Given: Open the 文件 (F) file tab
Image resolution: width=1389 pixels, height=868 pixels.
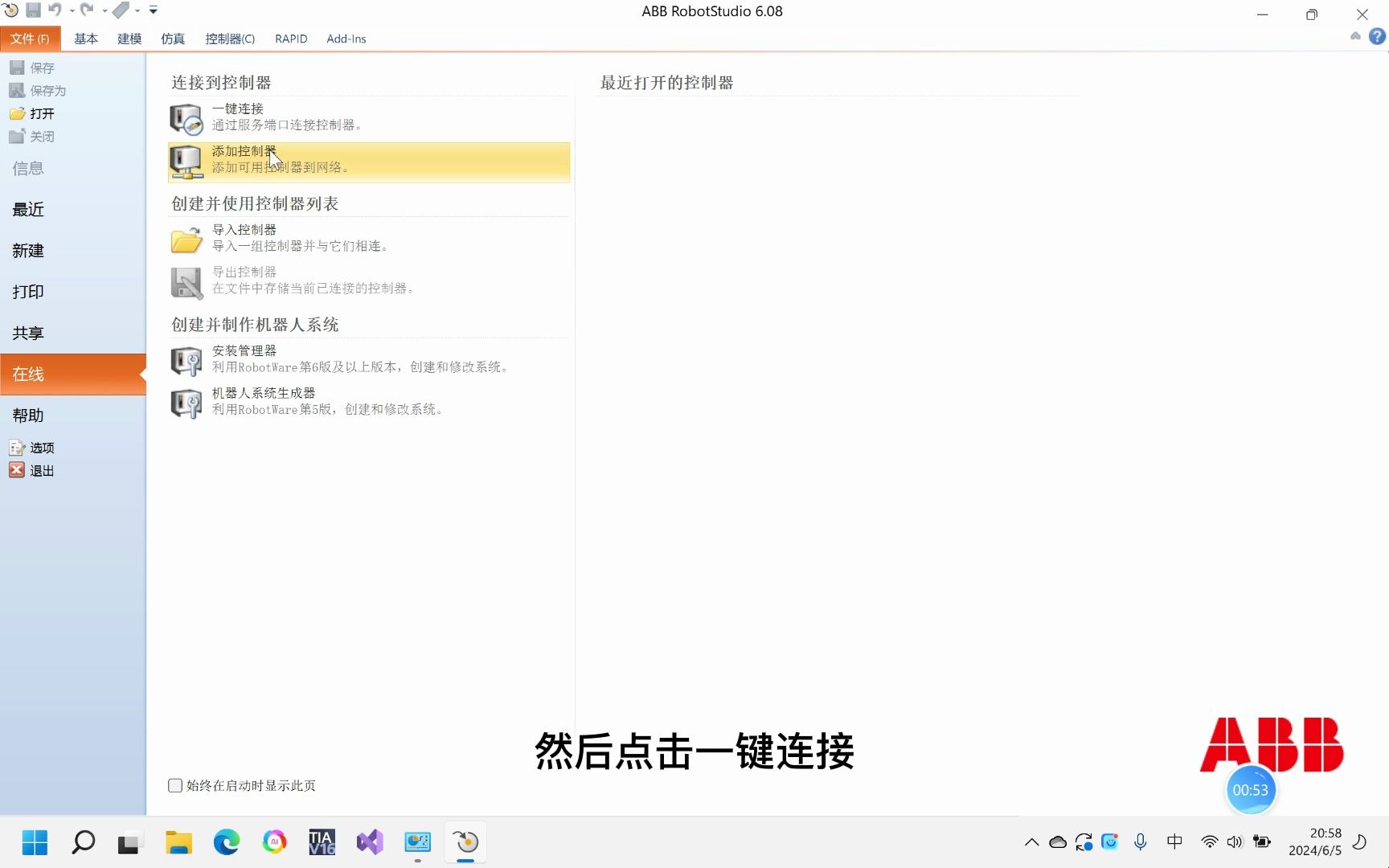Looking at the screenshot, I should (31, 39).
